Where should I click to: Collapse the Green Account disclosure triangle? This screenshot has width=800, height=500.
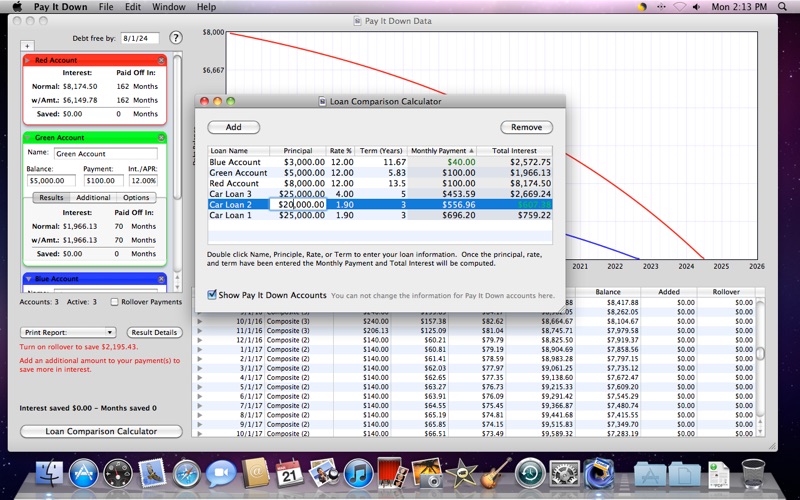(28, 138)
